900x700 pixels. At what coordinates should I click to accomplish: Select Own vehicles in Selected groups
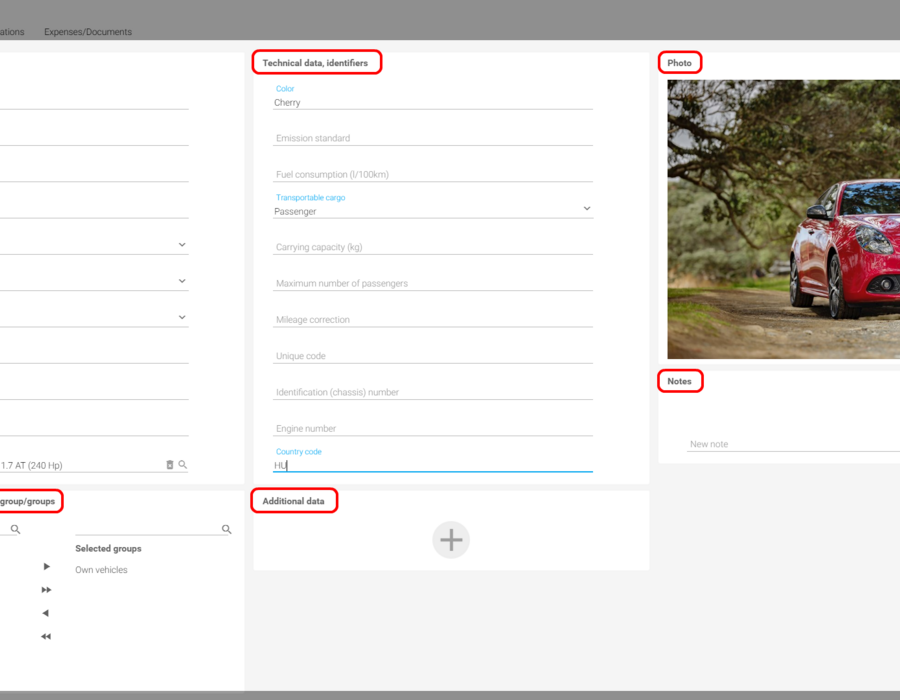click(x=102, y=570)
